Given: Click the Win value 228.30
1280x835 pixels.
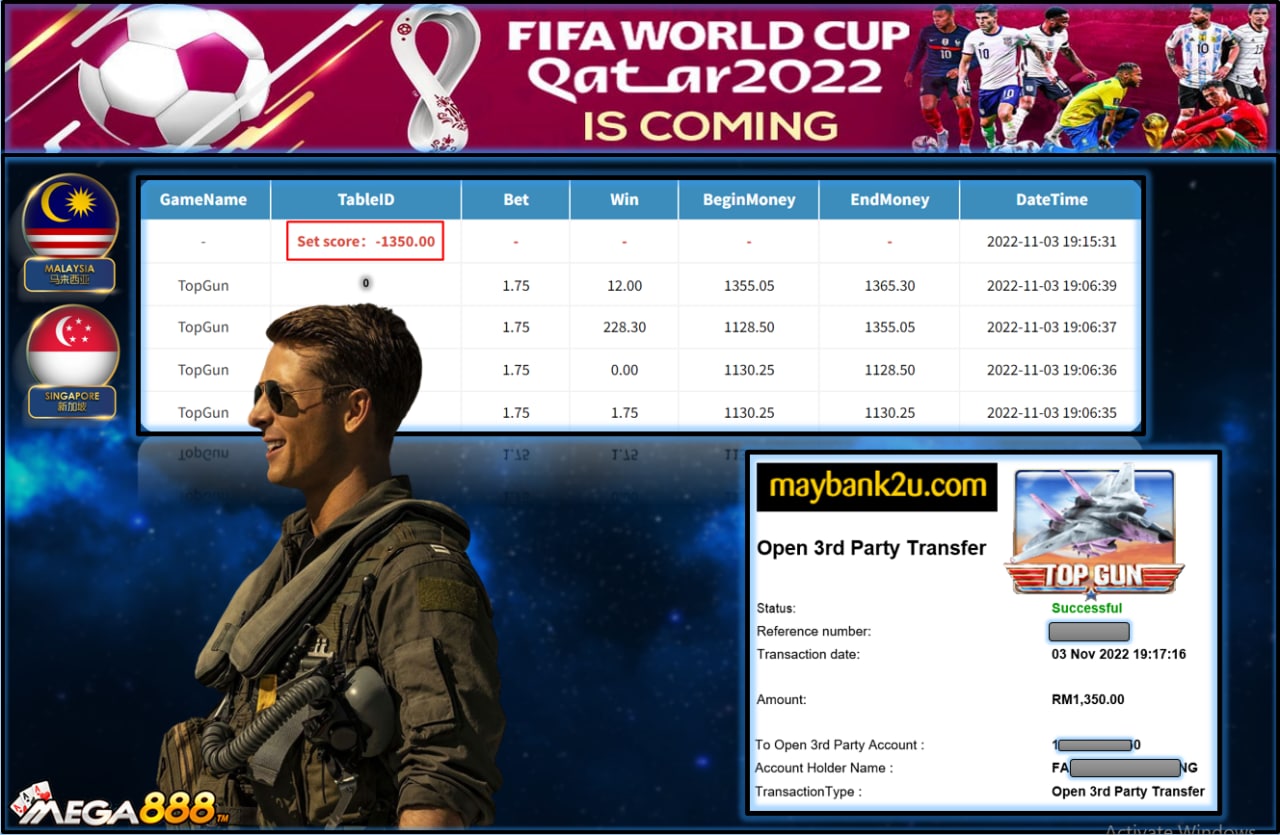Looking at the screenshot, I should (624, 328).
